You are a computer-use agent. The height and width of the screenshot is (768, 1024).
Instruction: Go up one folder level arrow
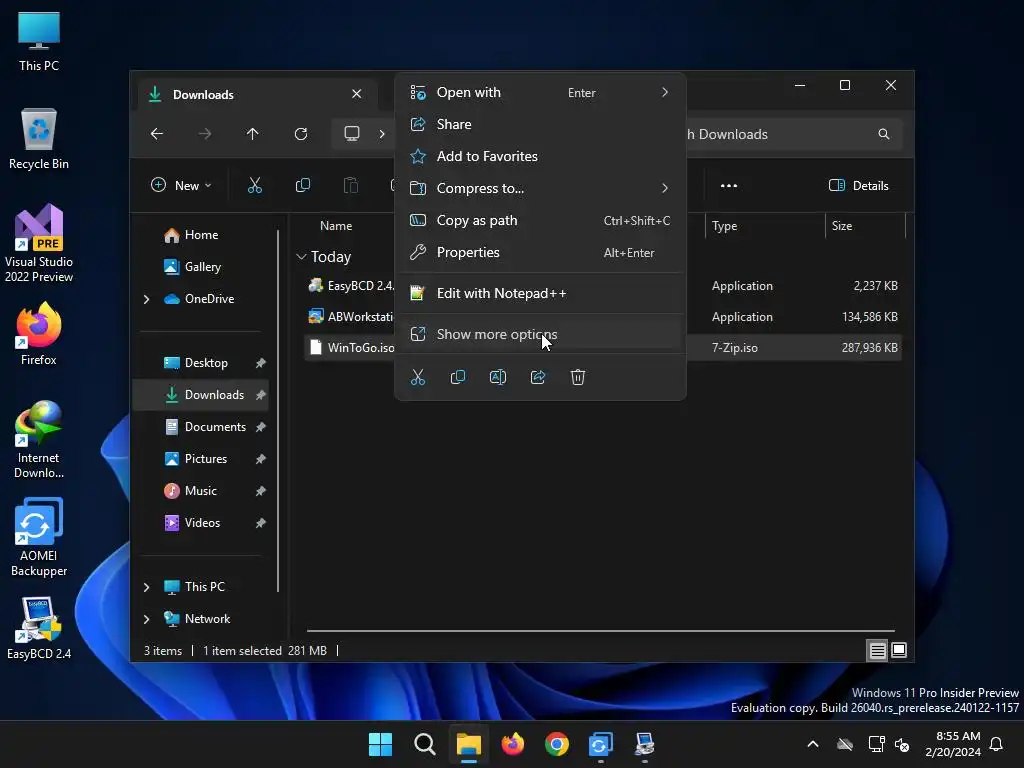tap(253, 134)
